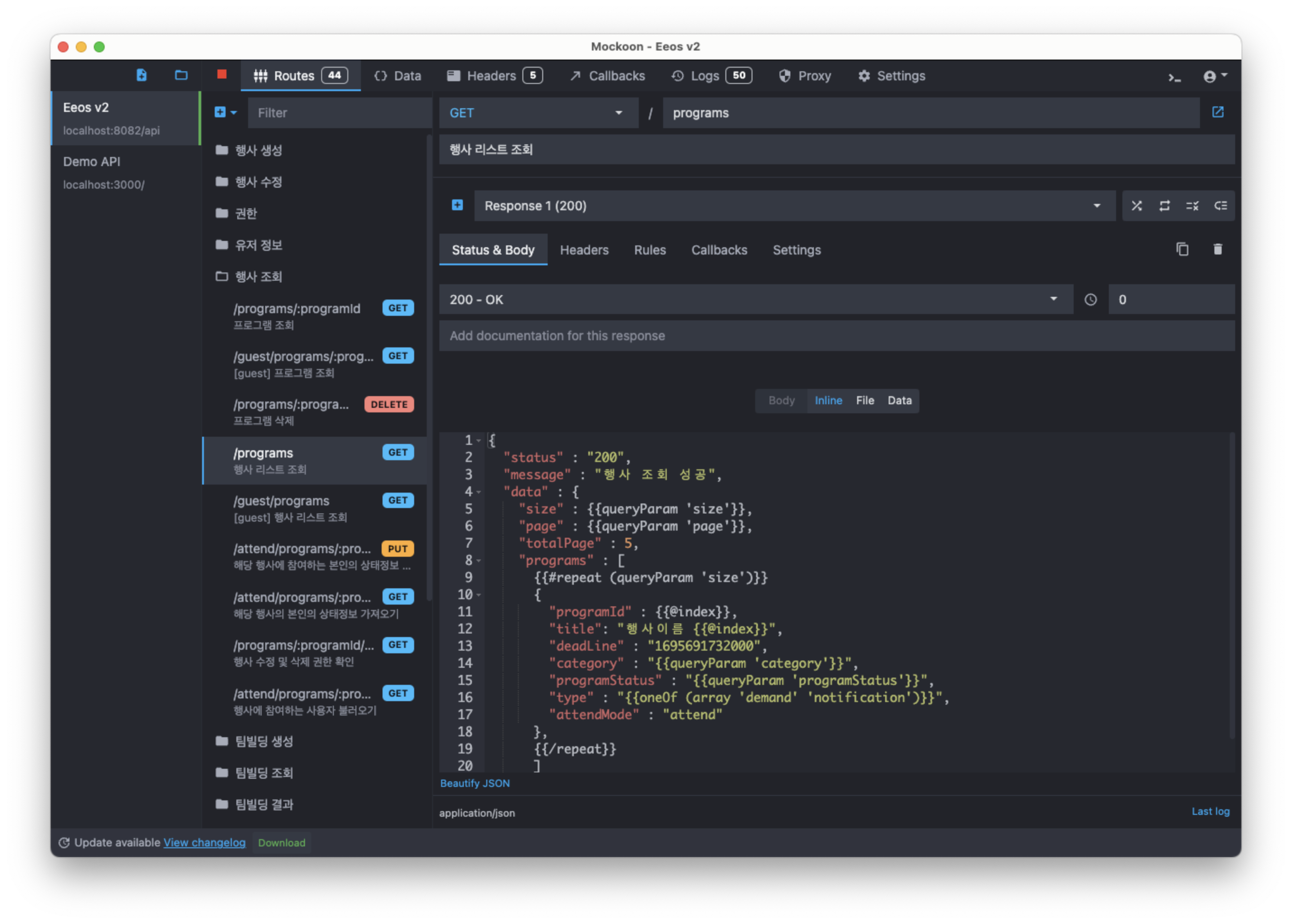Open the command palette terminal icon
The width and height of the screenshot is (1292, 924).
coord(1174,78)
